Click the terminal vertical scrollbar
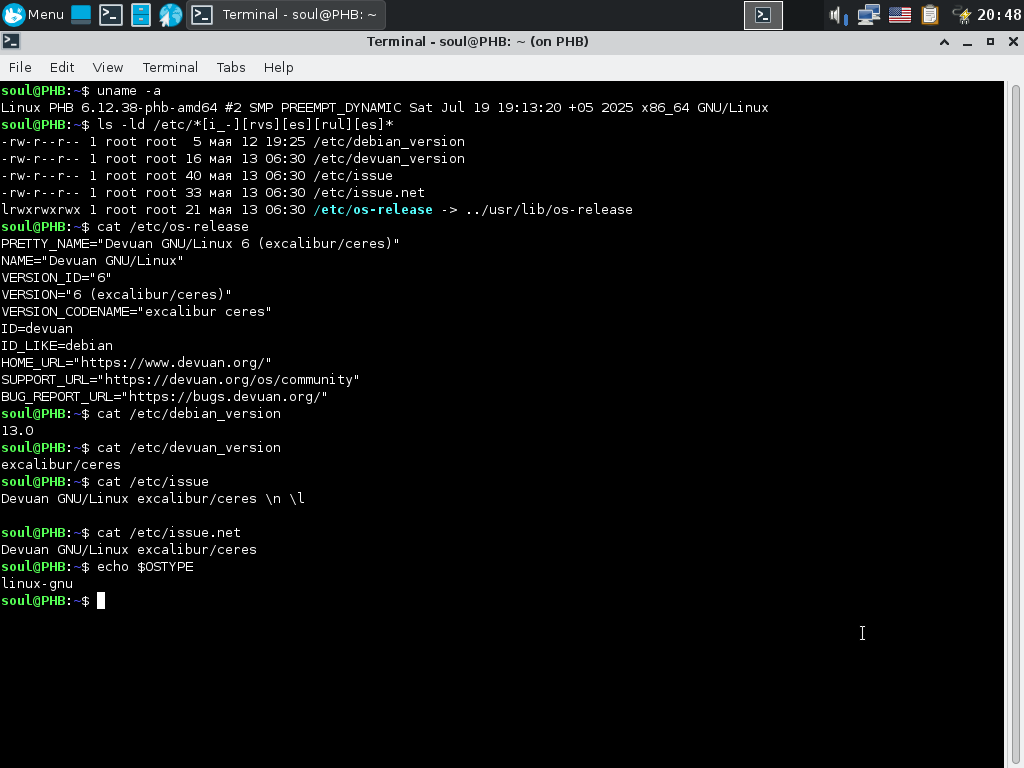Viewport: 1024px width, 768px height. click(1016, 424)
